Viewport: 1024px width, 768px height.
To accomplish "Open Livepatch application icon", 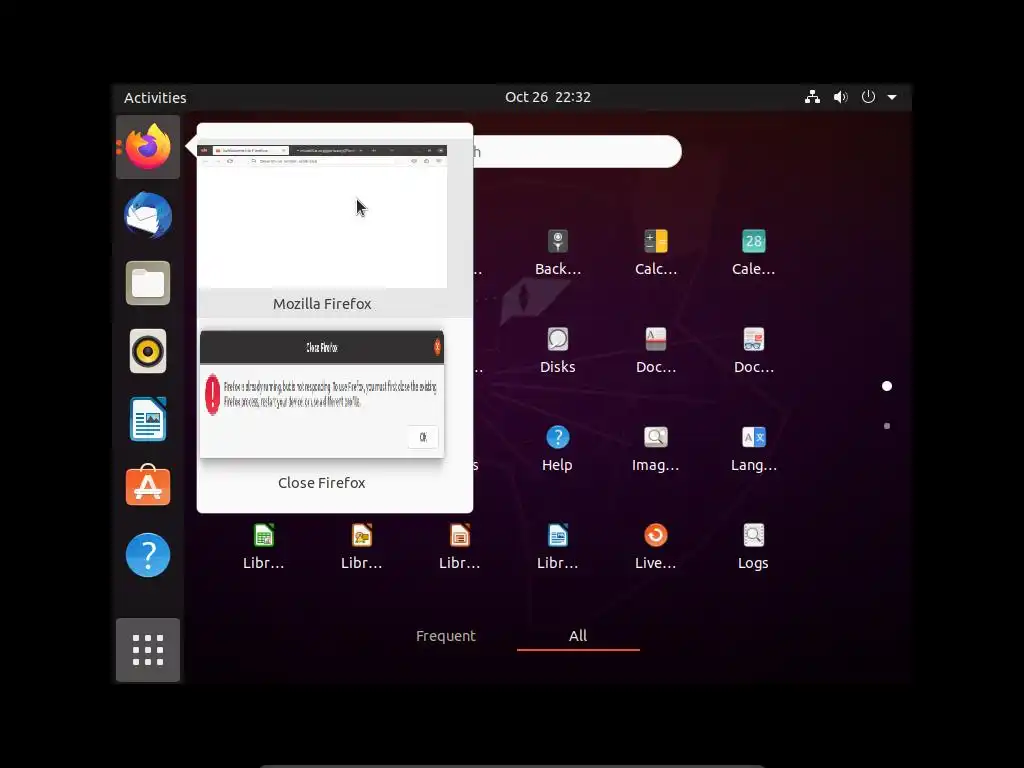I will click(x=656, y=546).
